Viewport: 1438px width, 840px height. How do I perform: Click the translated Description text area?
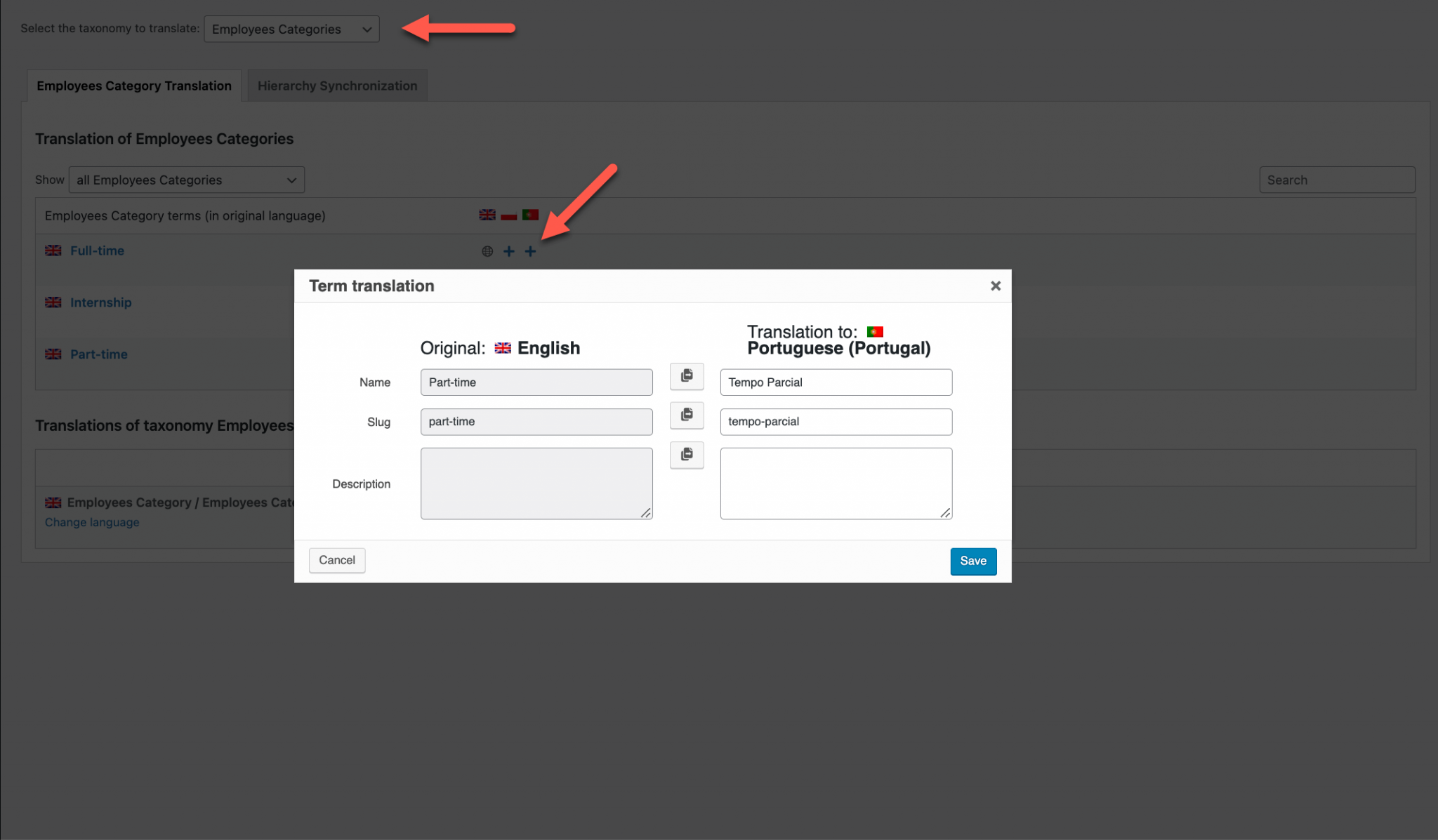click(836, 484)
